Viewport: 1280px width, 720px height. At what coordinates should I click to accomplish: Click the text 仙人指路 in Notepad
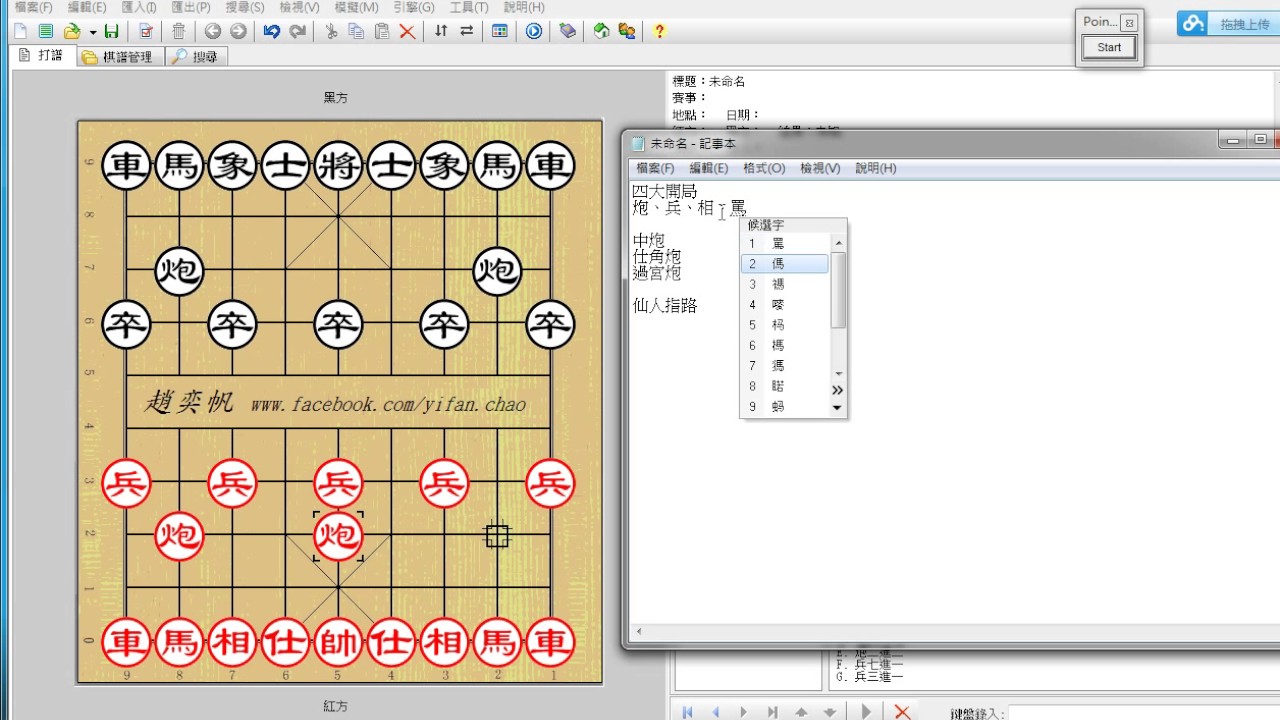coord(665,306)
